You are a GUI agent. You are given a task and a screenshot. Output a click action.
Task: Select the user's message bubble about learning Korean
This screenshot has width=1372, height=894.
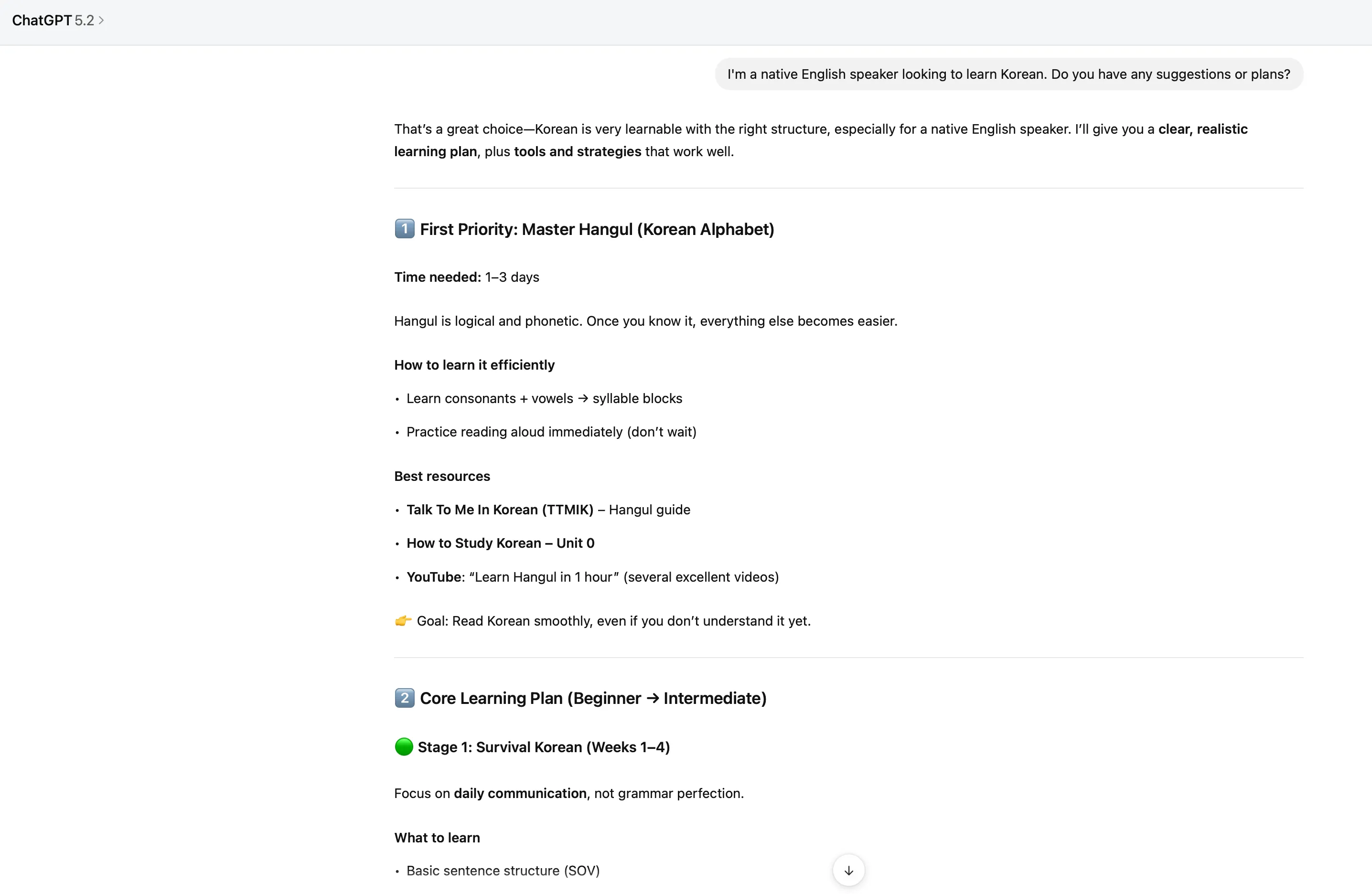(x=1008, y=74)
